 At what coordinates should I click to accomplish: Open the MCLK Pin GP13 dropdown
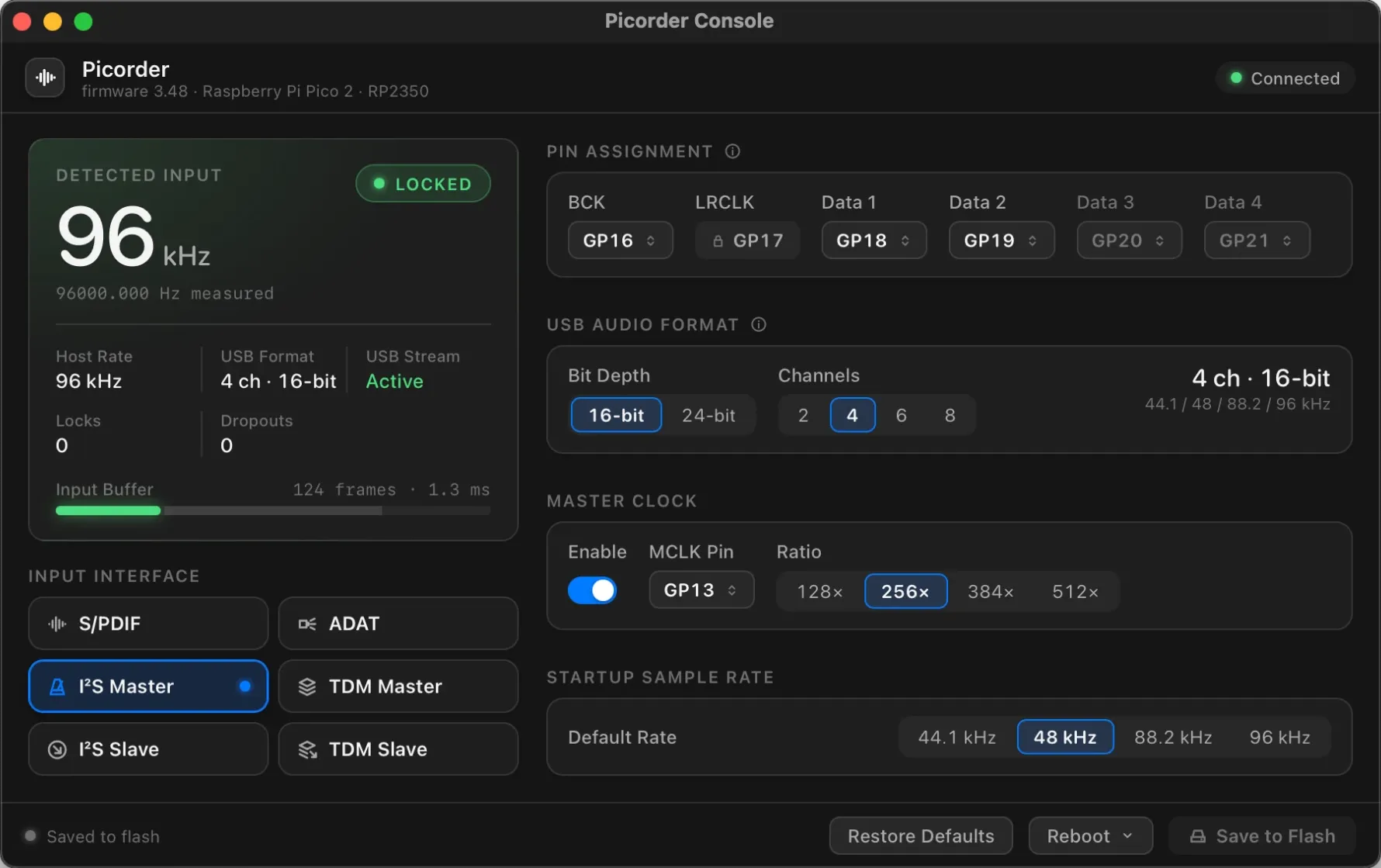pos(701,590)
